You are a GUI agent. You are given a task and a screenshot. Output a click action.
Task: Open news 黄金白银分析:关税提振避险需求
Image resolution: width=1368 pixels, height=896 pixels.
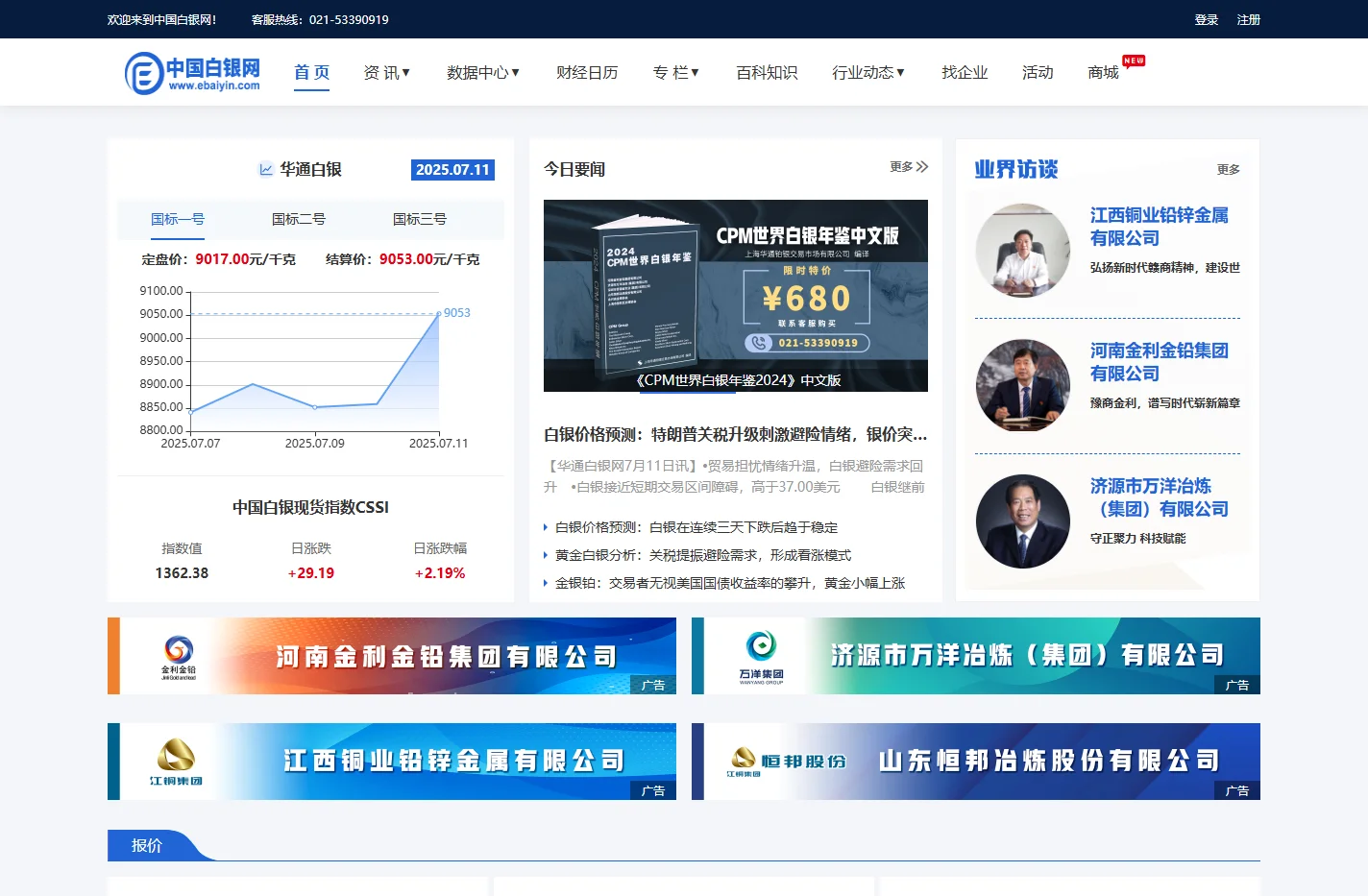[703, 555]
